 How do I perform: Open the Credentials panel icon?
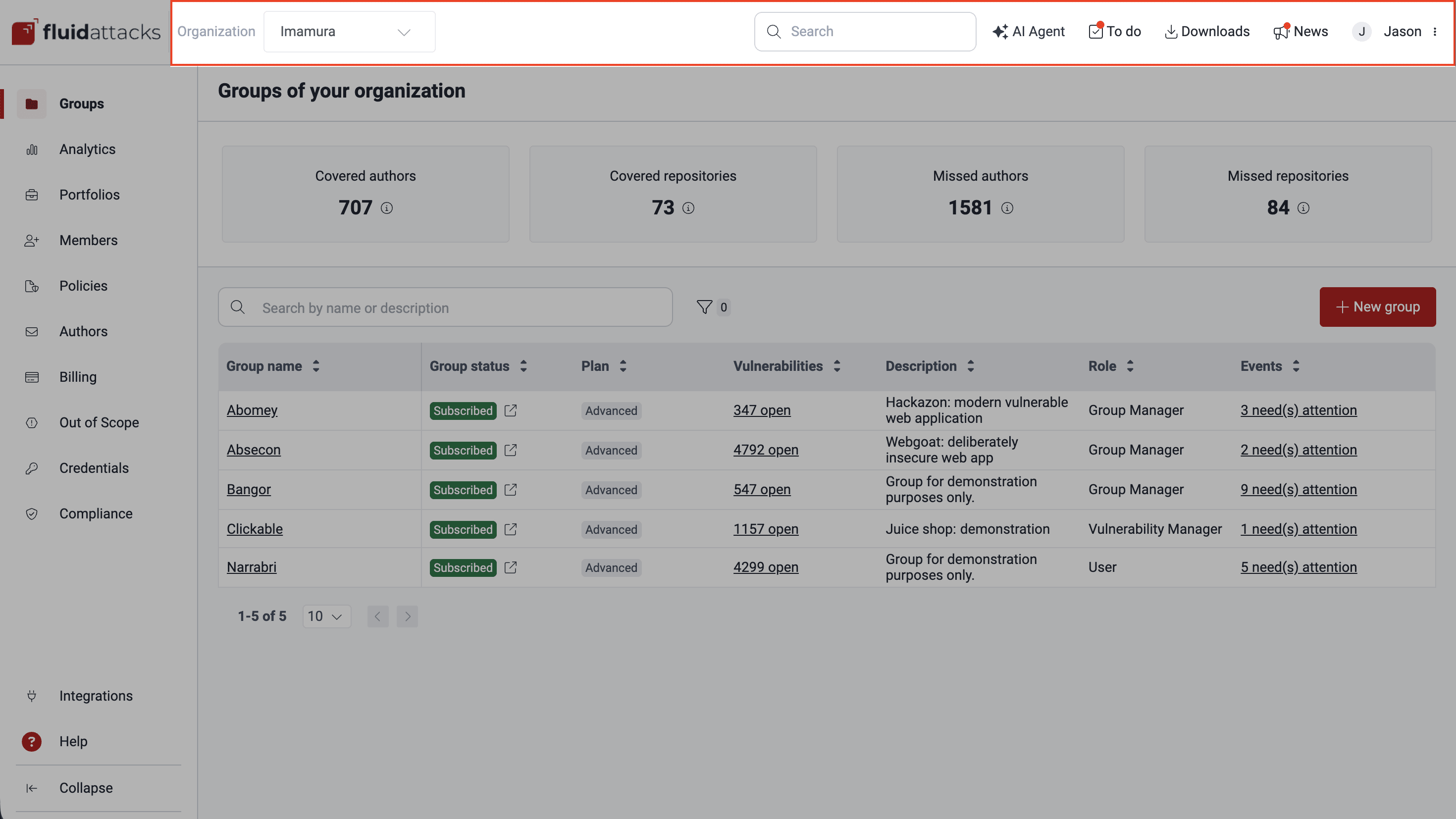click(x=32, y=468)
